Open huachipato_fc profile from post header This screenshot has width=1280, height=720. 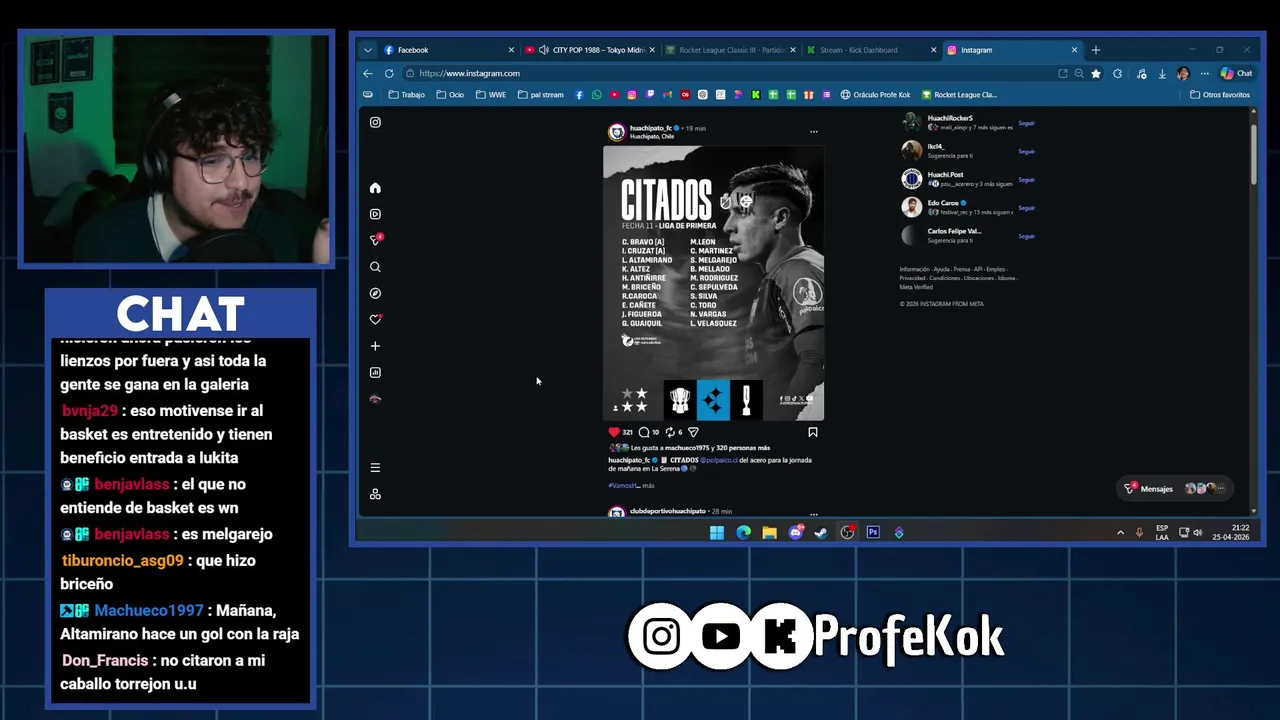[x=652, y=128]
